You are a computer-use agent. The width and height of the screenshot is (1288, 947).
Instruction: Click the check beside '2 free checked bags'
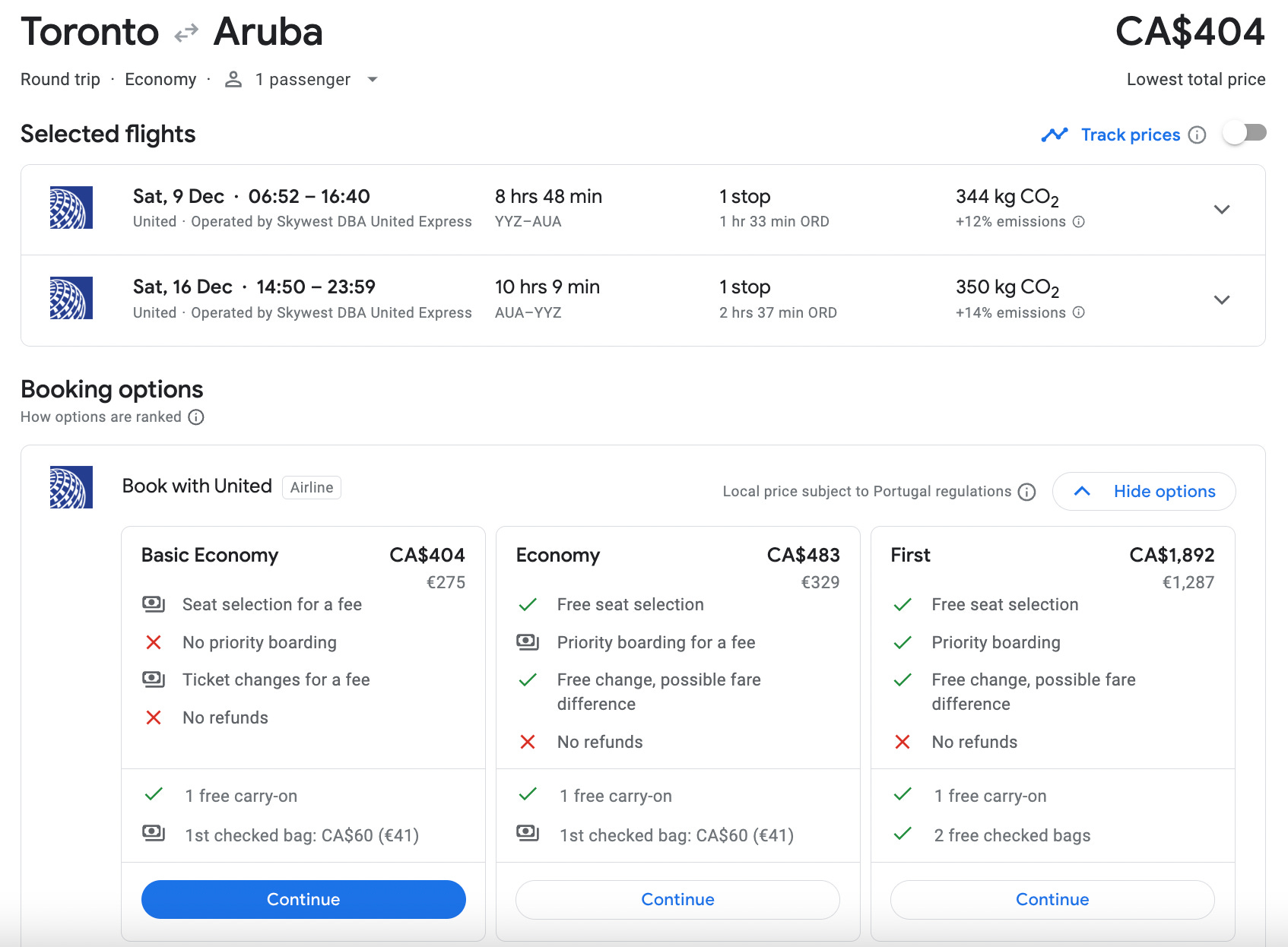[903, 834]
